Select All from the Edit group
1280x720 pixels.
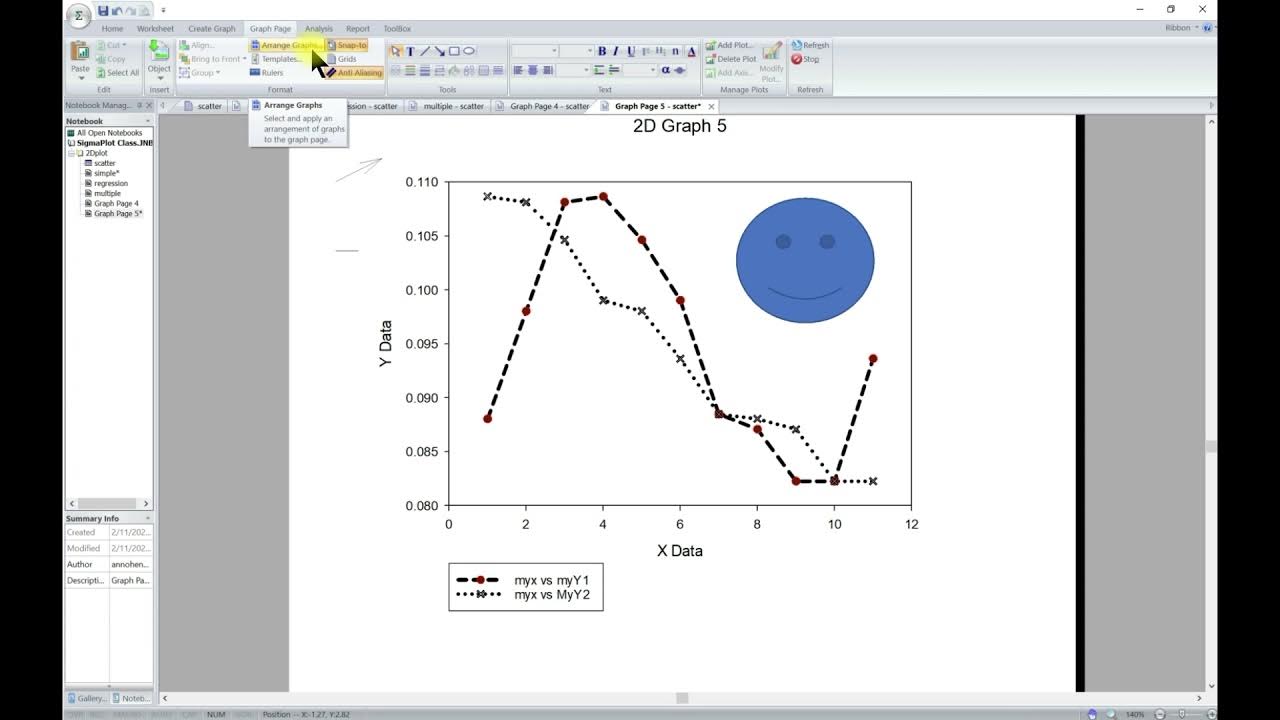coord(117,73)
